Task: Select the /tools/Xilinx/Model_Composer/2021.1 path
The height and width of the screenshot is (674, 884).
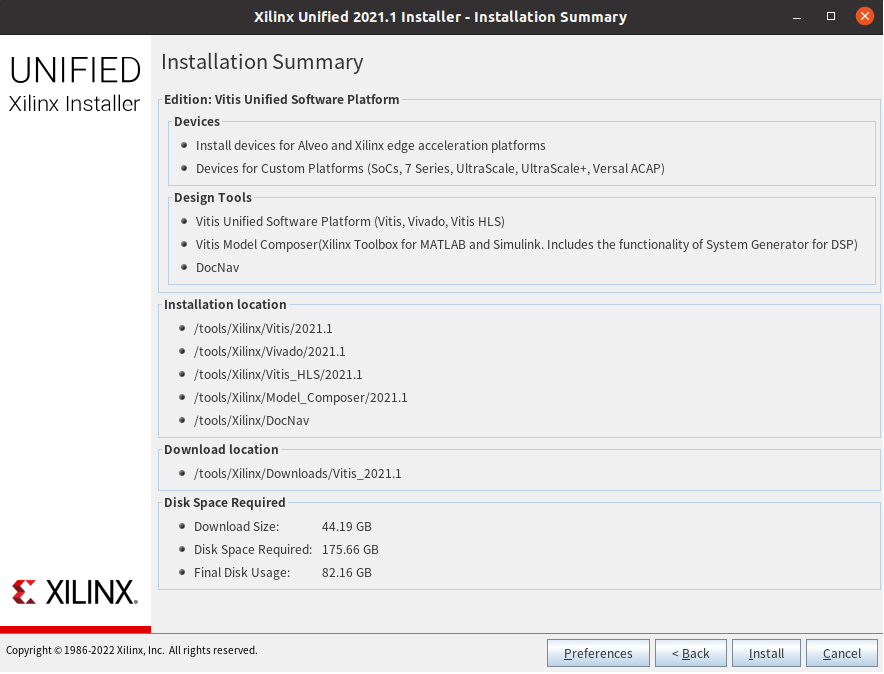Action: [300, 398]
